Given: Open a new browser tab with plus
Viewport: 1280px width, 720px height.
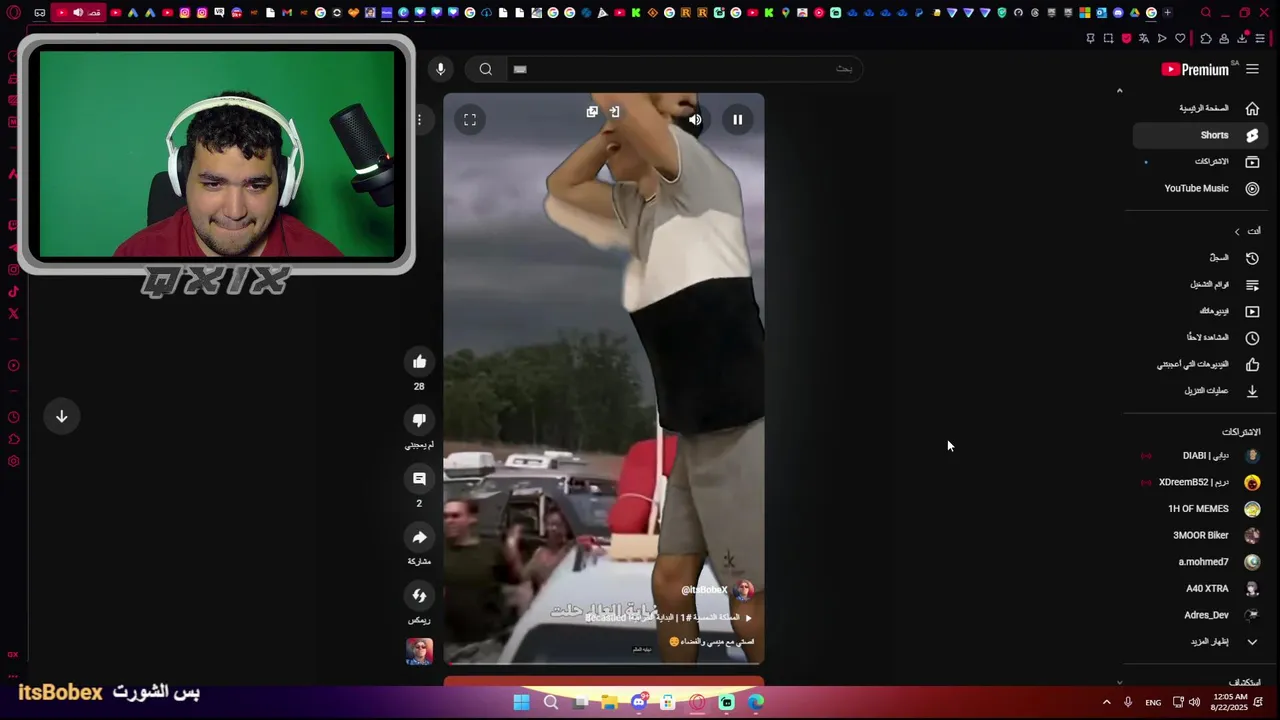Looking at the screenshot, I should click(x=1167, y=13).
